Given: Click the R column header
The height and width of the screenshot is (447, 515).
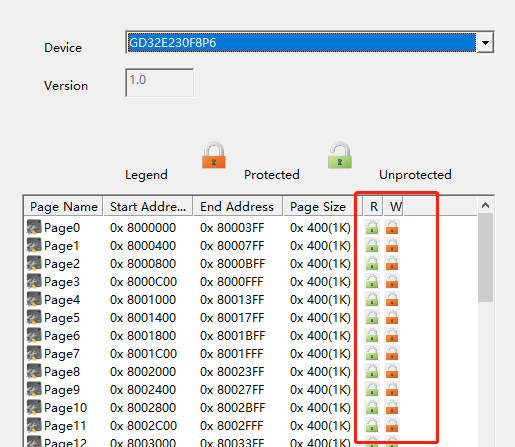Looking at the screenshot, I should point(373,207).
